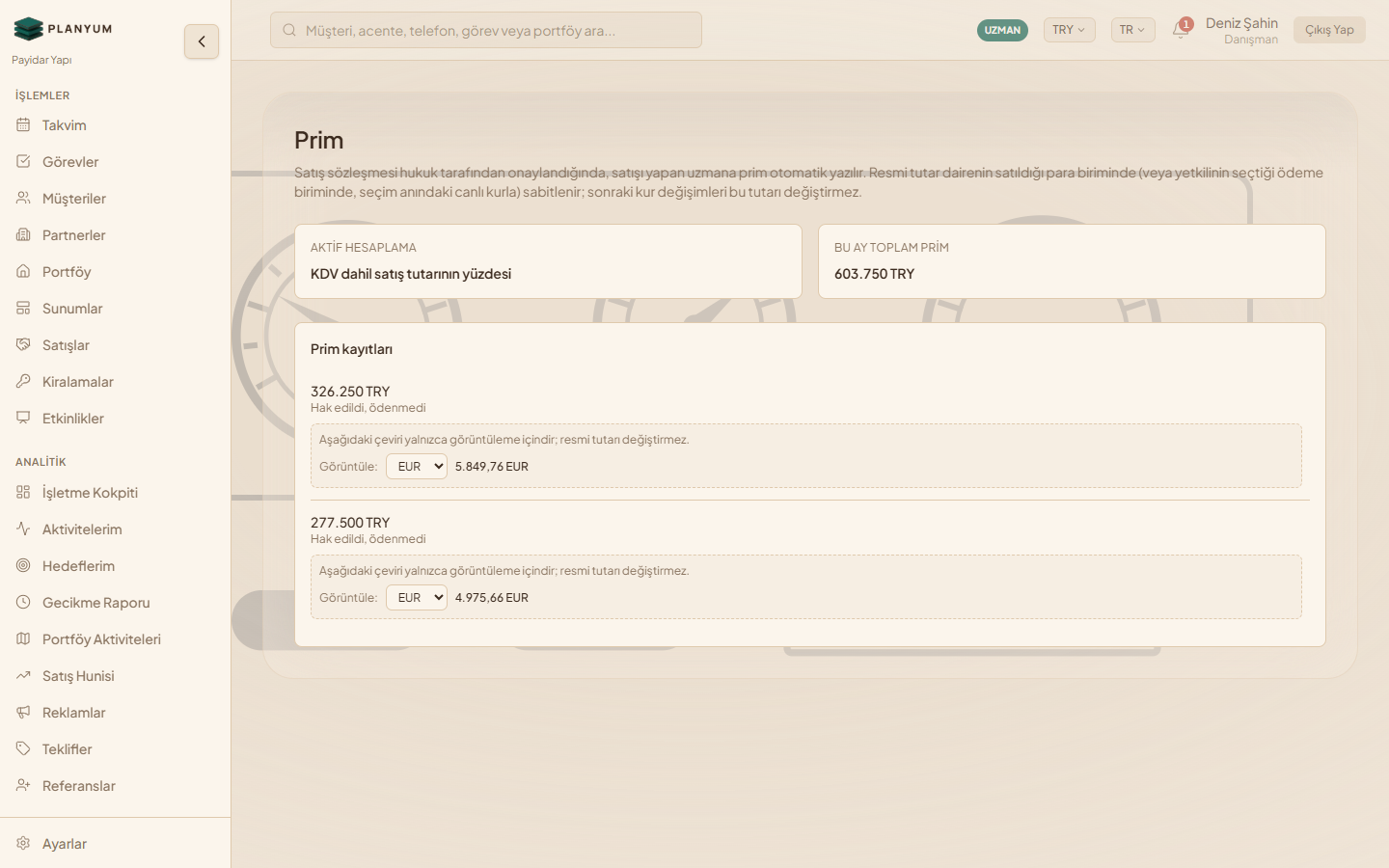The width and height of the screenshot is (1389, 868).
Task: Change display currency for the 277.500 TRY record
Action: coord(417,598)
